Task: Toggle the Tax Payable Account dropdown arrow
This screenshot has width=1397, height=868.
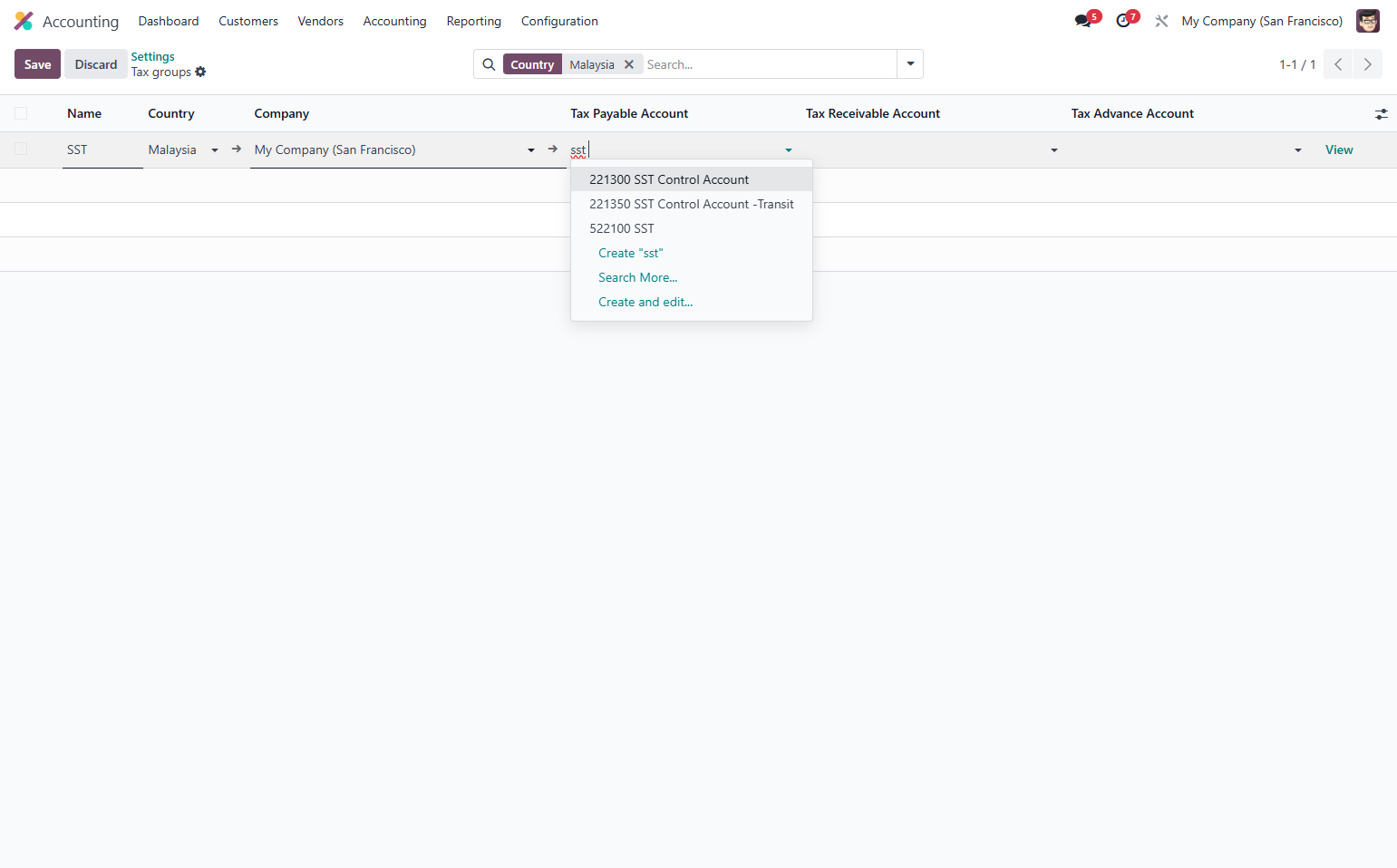Action: (x=789, y=150)
